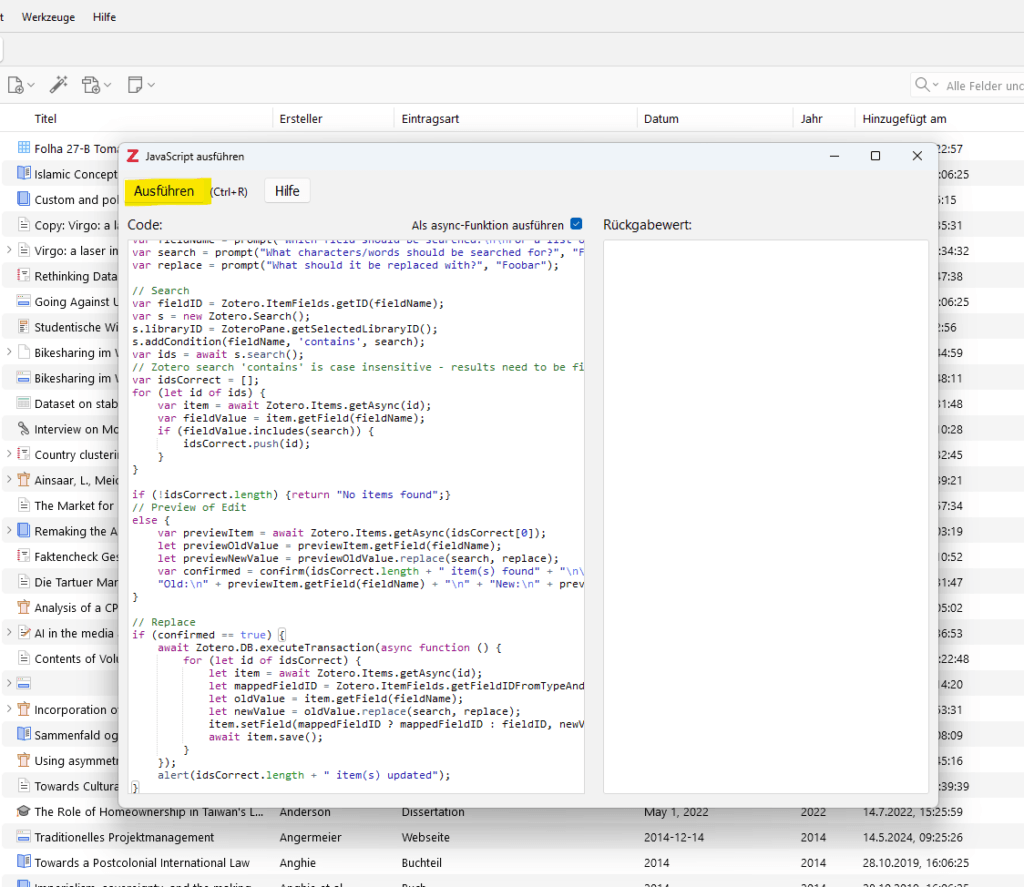
Task: Disable Als async-Funktion ausführen
Action: tap(576, 225)
